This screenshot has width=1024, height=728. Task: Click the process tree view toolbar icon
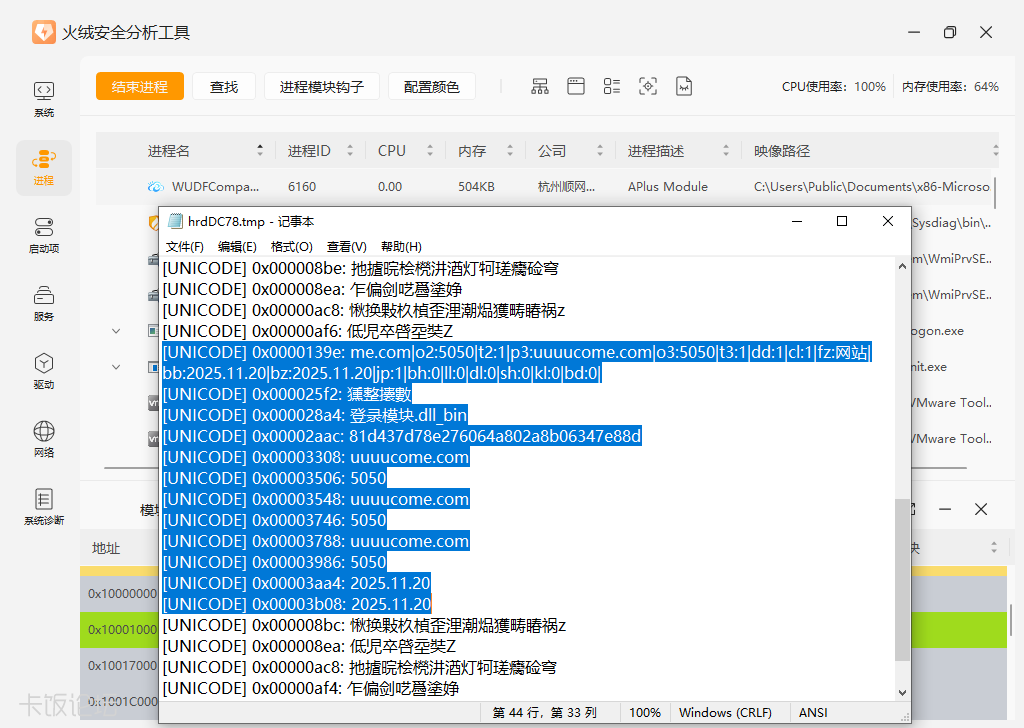tap(540, 87)
